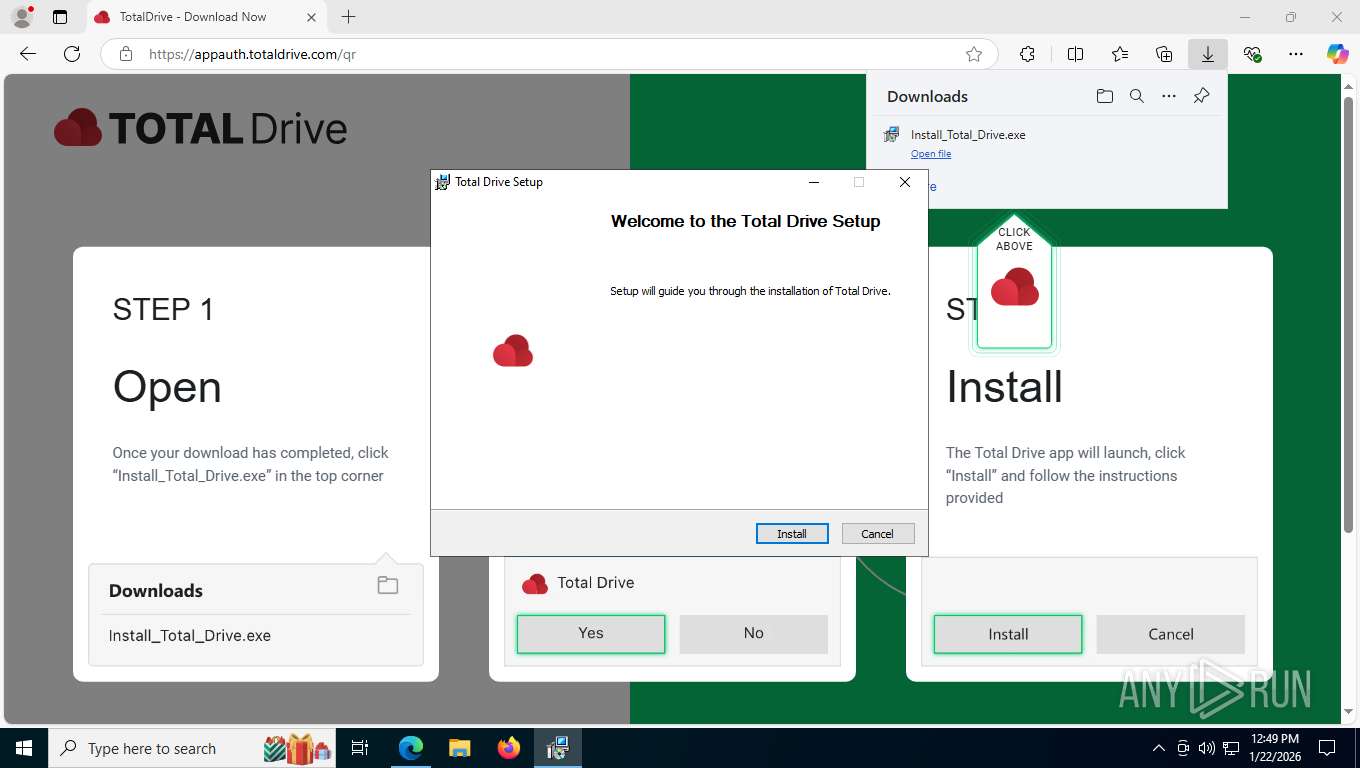
Task: Switch to Total Drive installer taskbar icon
Action: tap(558, 748)
